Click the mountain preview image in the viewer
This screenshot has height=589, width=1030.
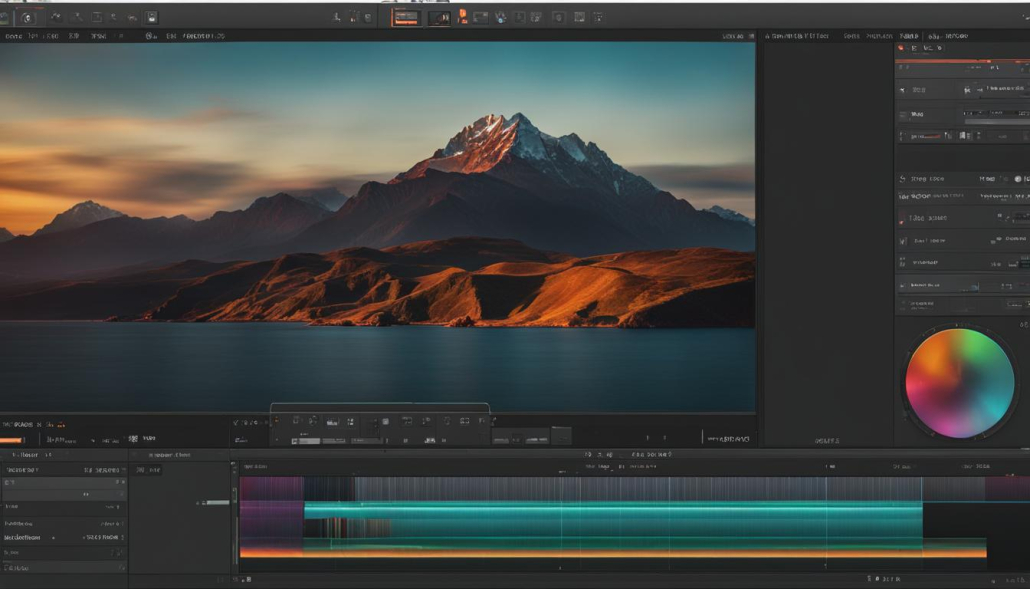[x=377, y=227]
